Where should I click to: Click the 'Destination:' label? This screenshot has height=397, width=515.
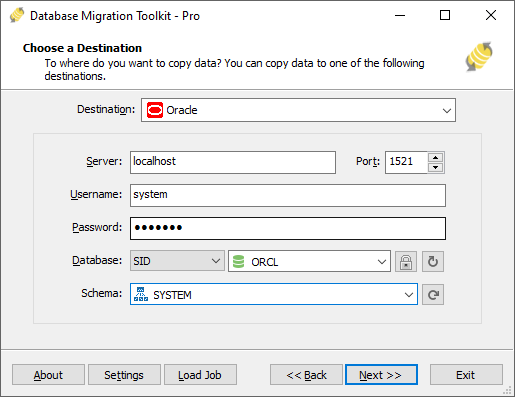[106, 109]
